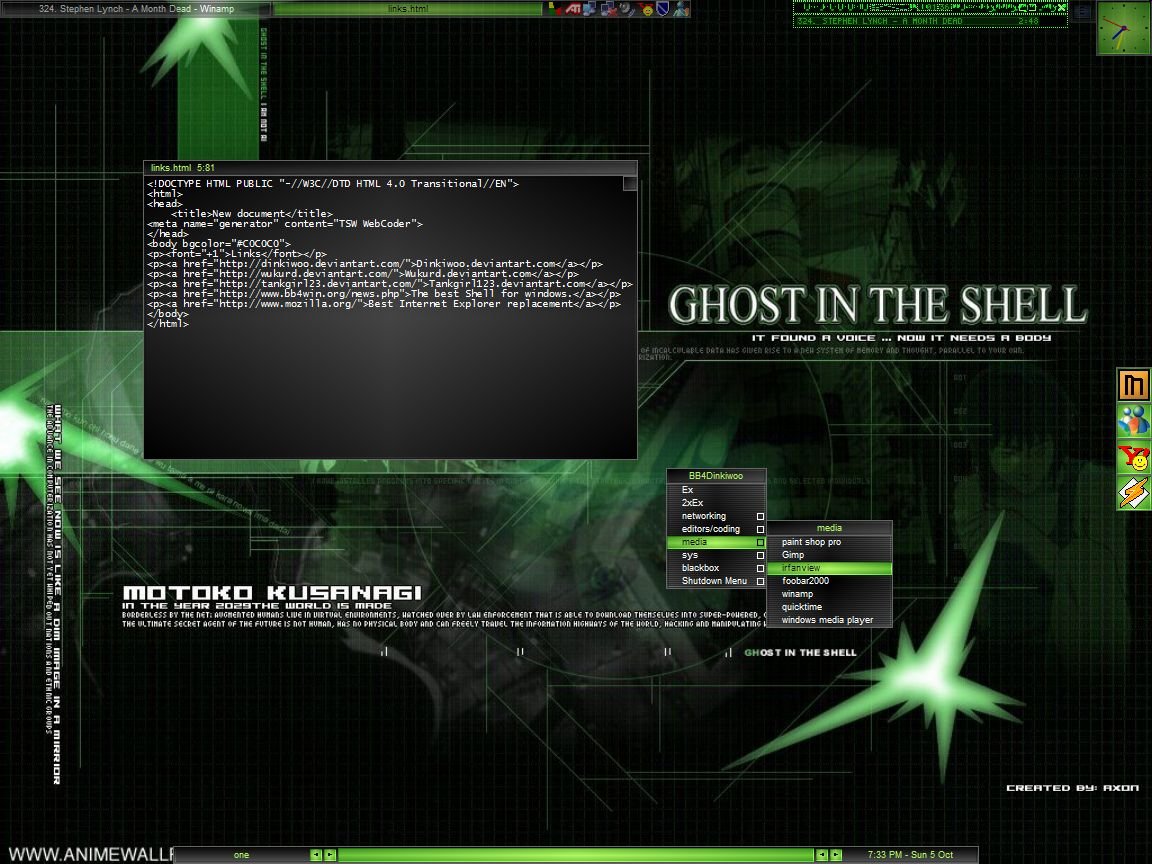The image size is (1152, 864).
Task: Click the workspace label 'one'
Action: [241, 854]
